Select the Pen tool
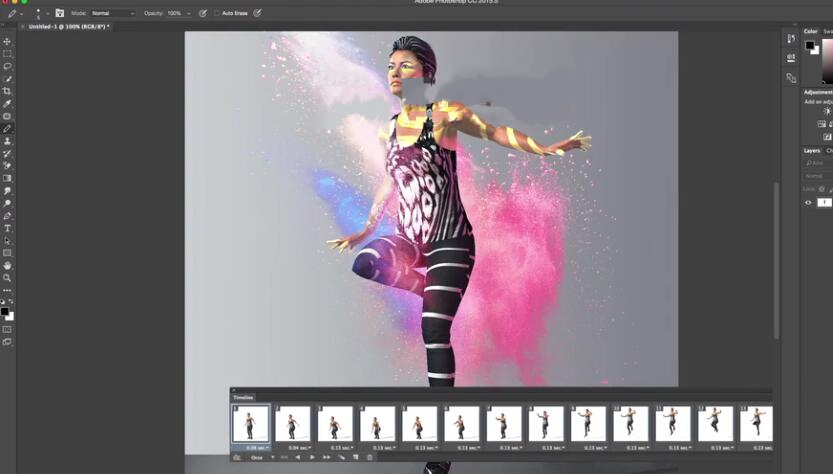 coord(7,216)
